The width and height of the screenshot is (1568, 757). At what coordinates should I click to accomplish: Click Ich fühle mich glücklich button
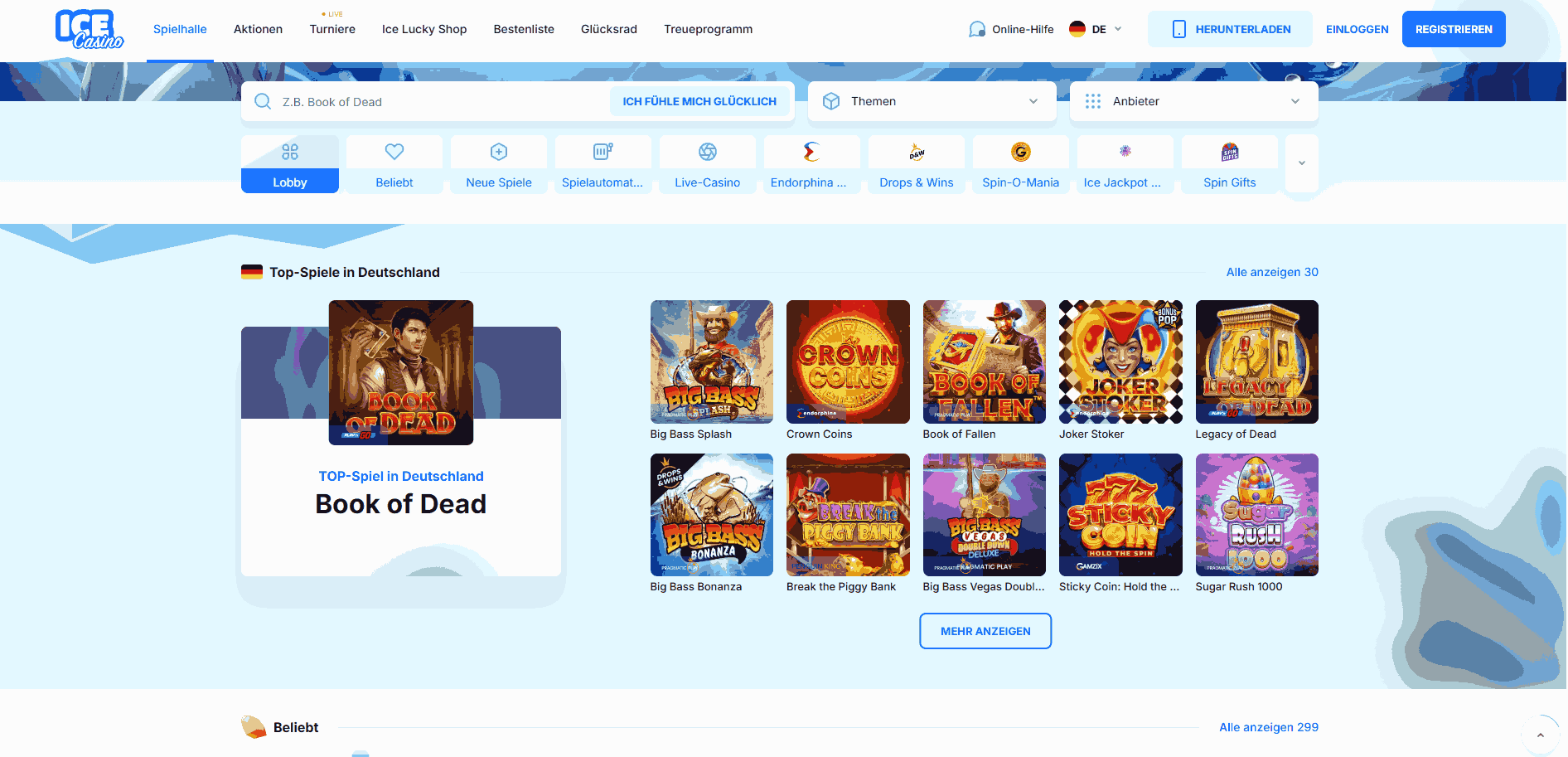699,101
